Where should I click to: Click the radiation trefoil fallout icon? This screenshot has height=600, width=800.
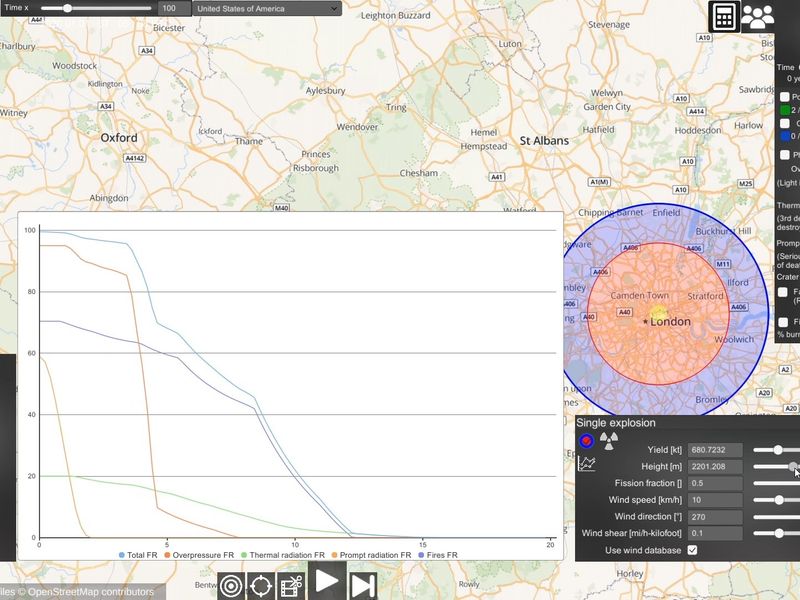(608, 440)
